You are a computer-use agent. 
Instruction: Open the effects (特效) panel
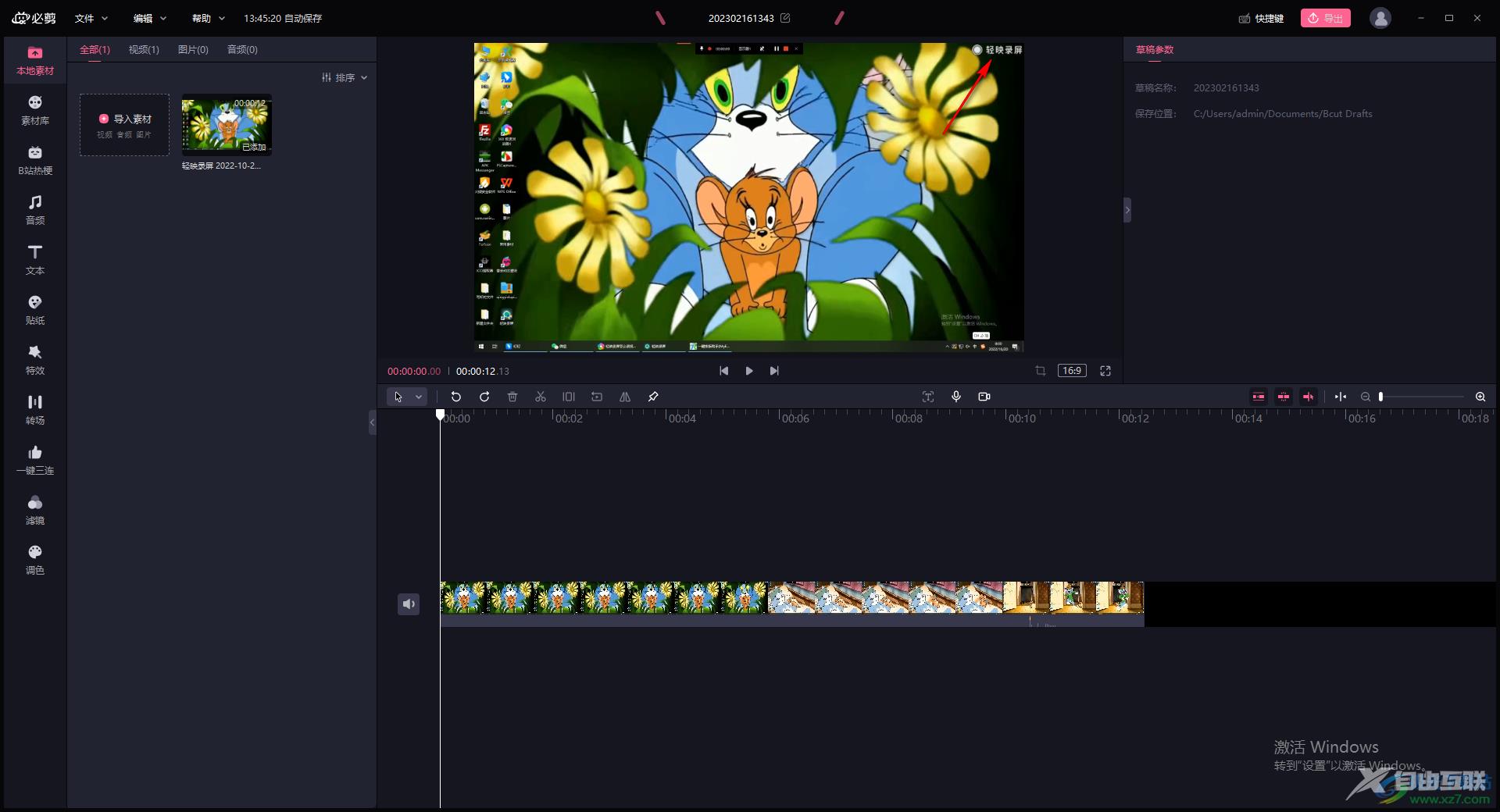(35, 361)
